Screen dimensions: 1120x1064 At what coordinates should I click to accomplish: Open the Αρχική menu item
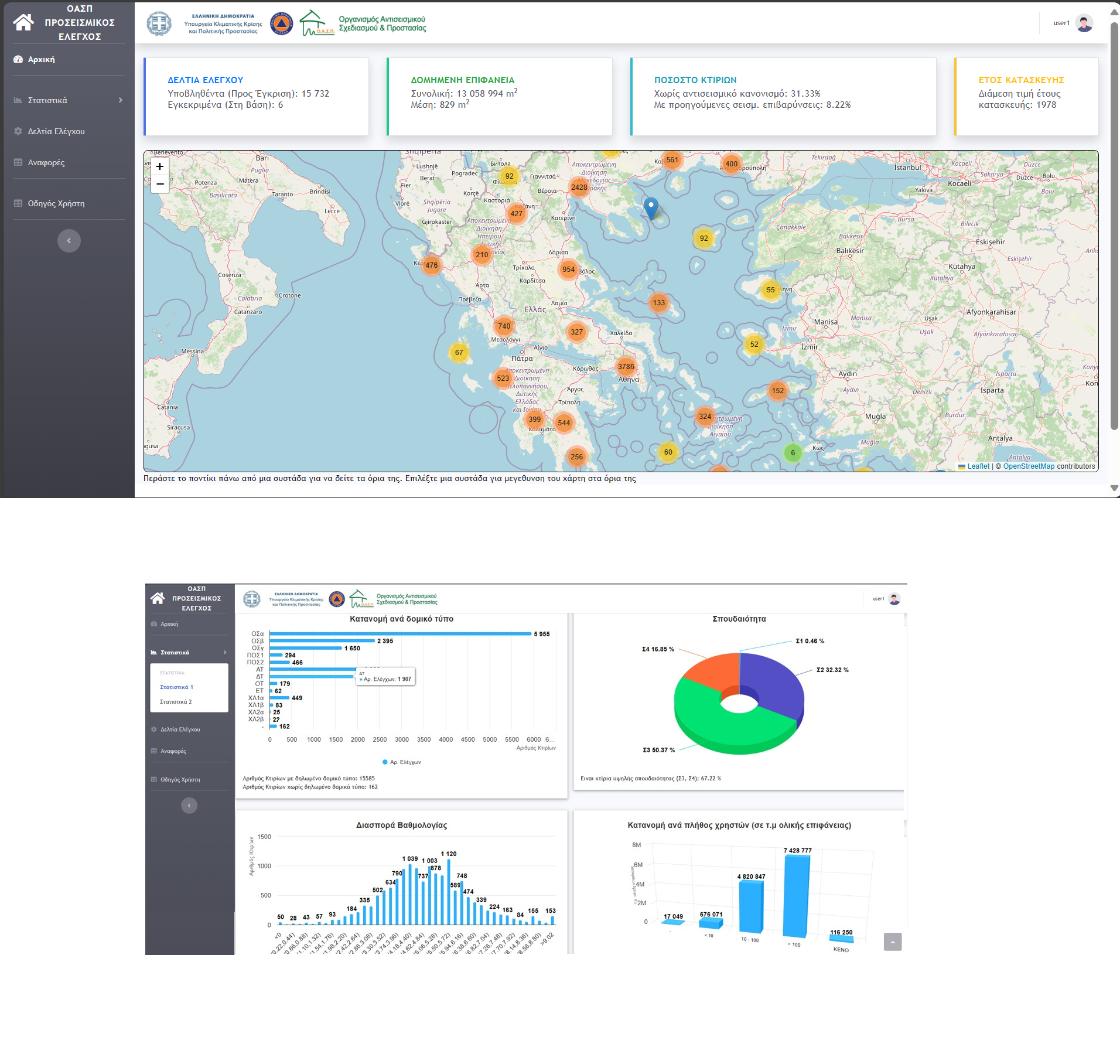click(x=41, y=59)
